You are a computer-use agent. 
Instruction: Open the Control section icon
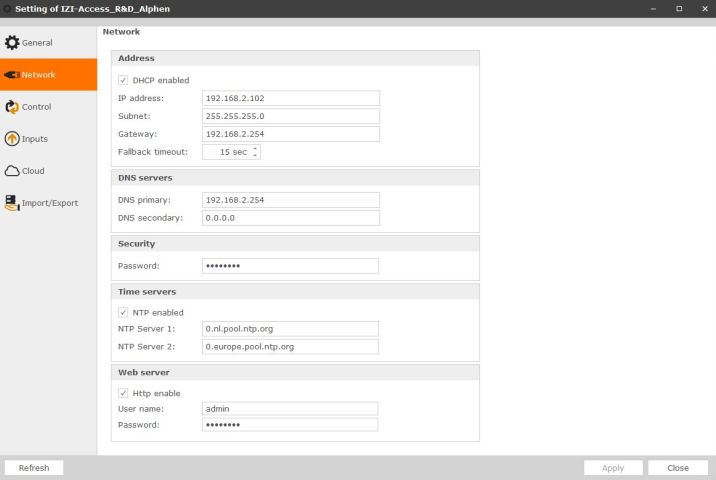click(12, 107)
